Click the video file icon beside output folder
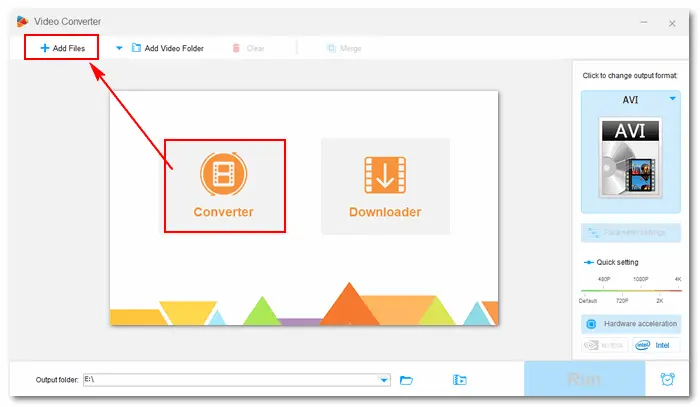The height and width of the screenshot is (407, 700). 459,380
